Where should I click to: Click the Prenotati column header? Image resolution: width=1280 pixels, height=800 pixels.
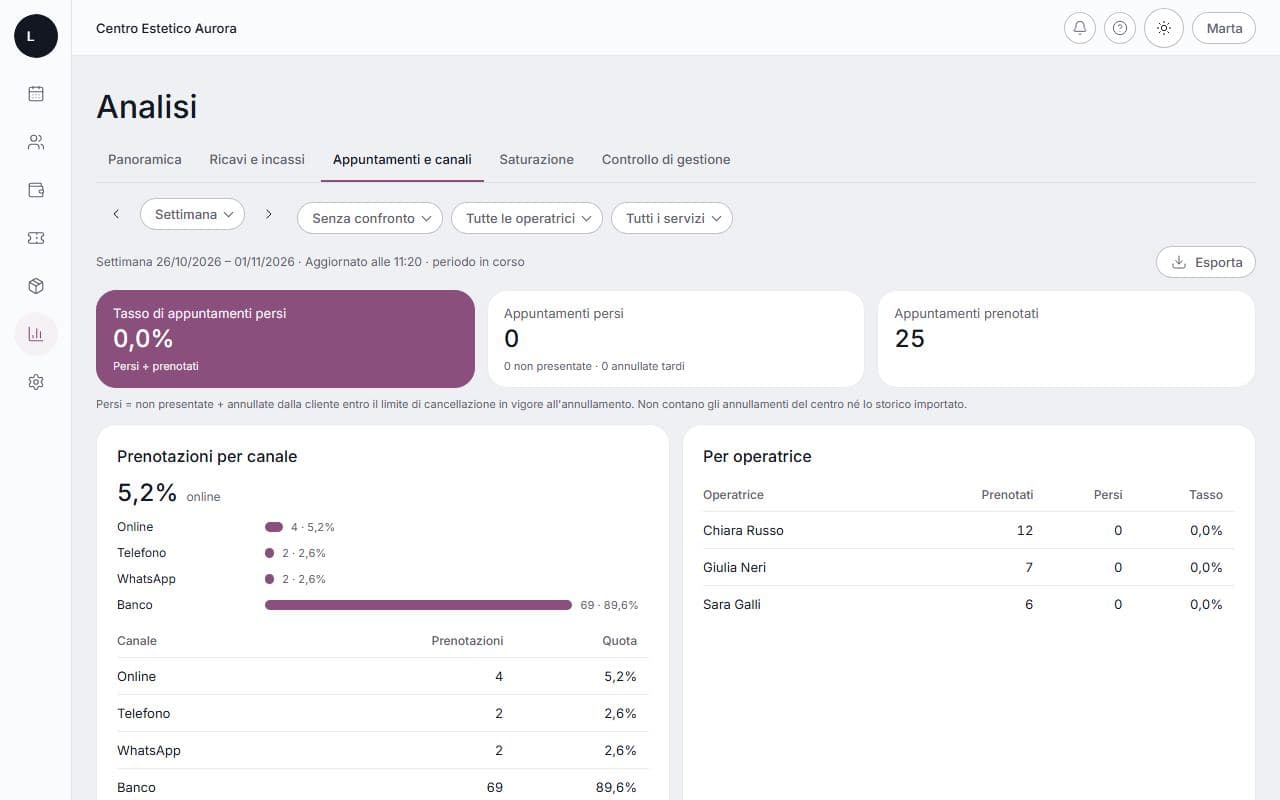1007,495
